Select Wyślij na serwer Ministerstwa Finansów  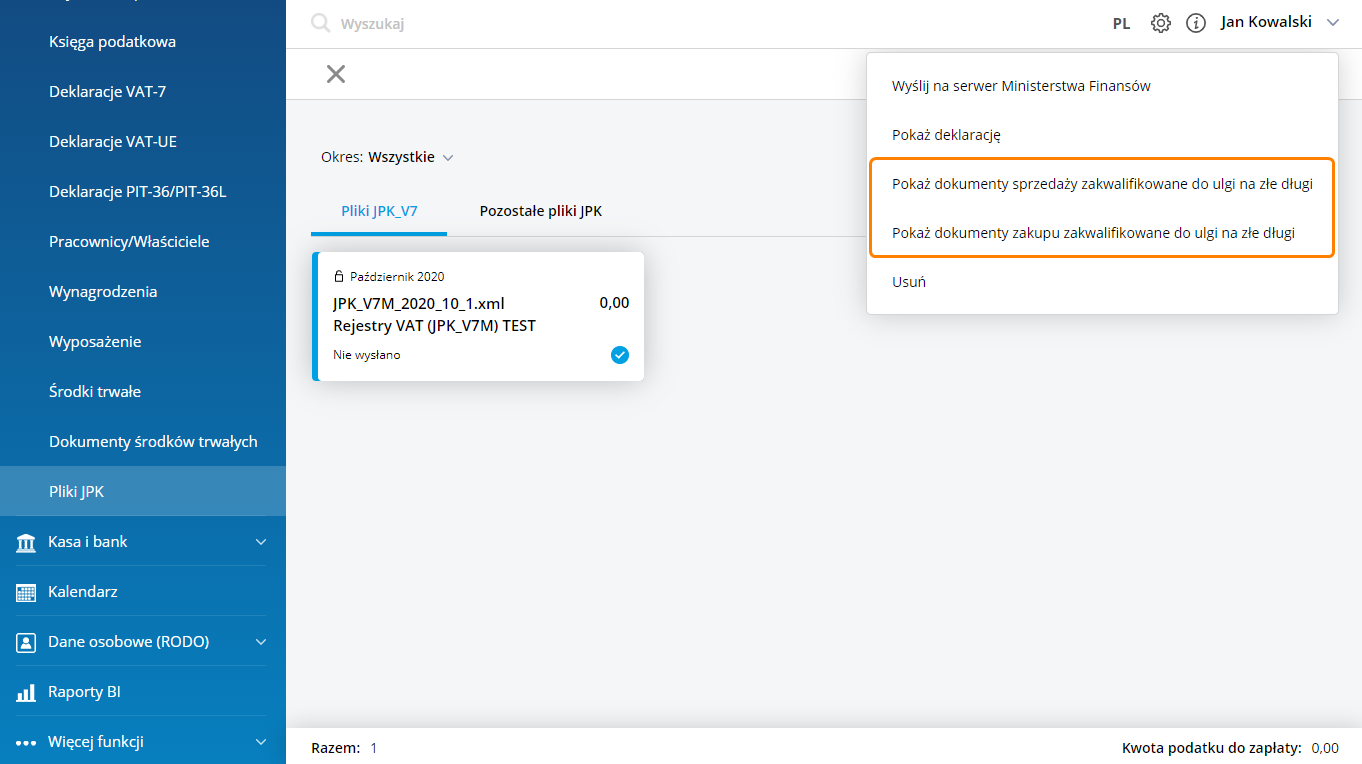pyautogui.click(x=1021, y=86)
